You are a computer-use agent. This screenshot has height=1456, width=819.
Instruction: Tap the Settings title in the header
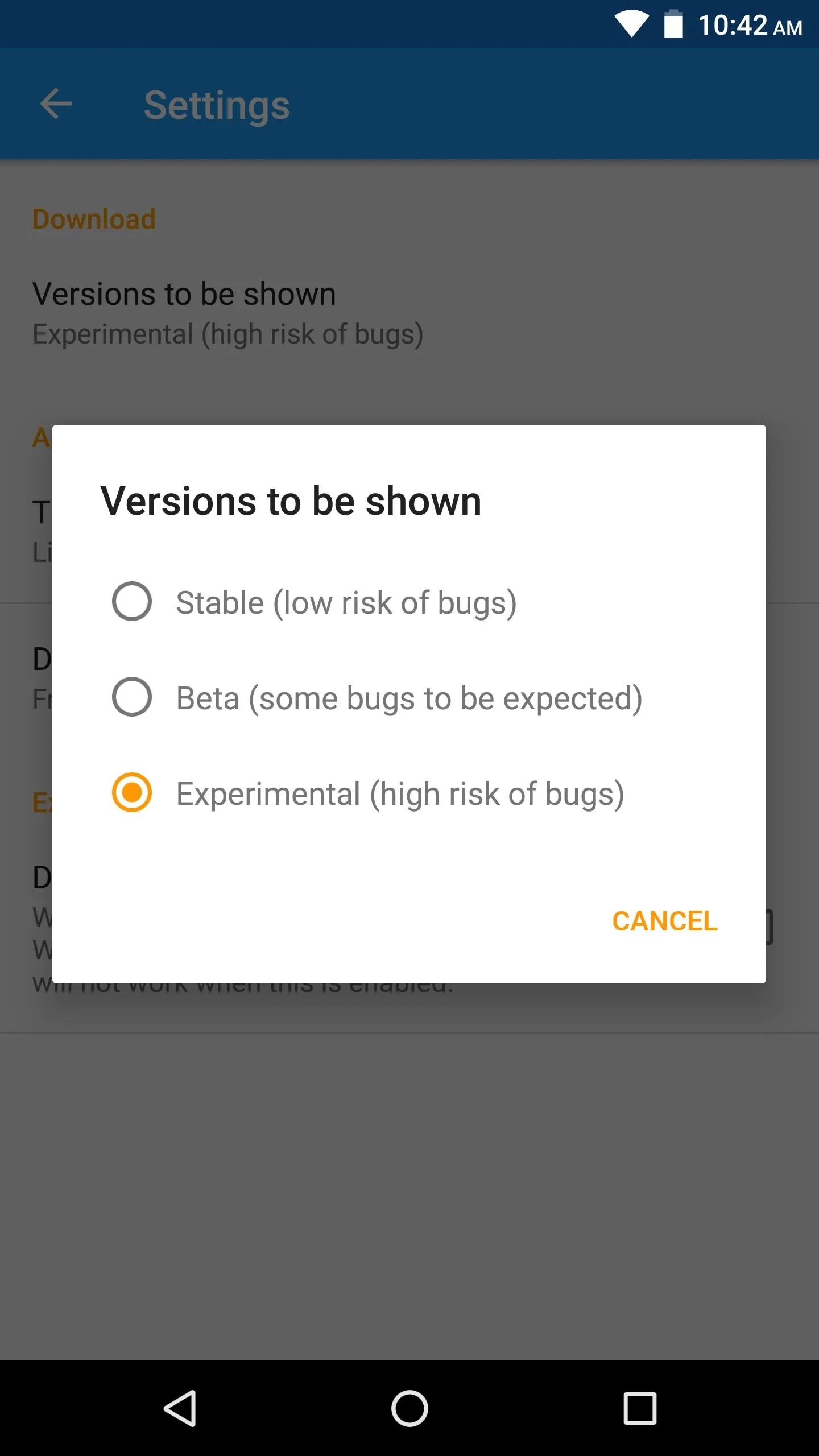coord(217,106)
